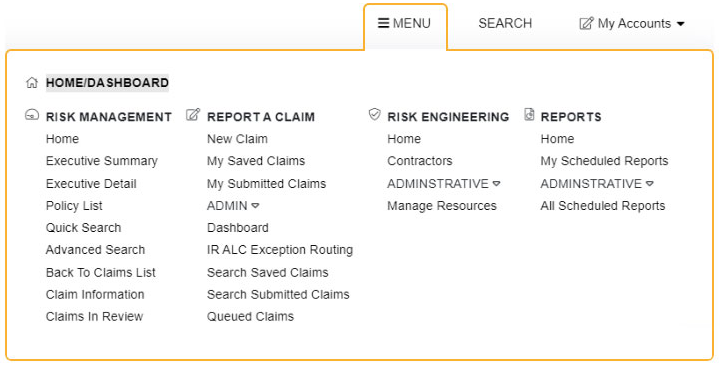Go to Claims In Review

coord(95,317)
